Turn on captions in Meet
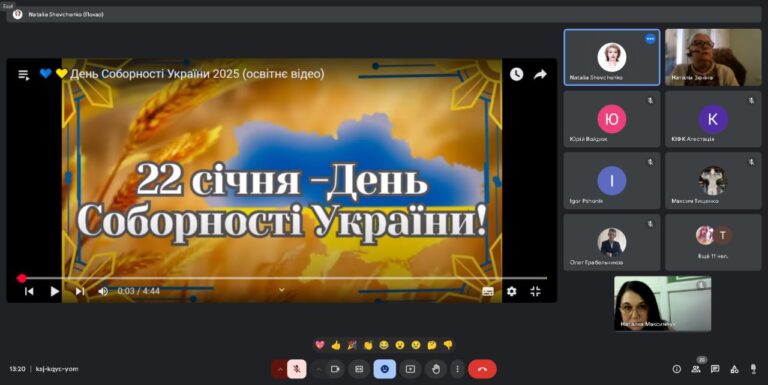The width and height of the screenshot is (768, 385). tap(359, 369)
